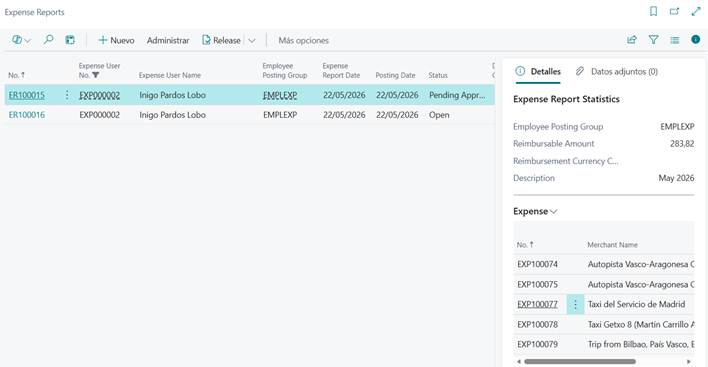The width and height of the screenshot is (708, 367).
Task: Open the Copilot icon dropdown in toolbar
Action: click(21, 40)
